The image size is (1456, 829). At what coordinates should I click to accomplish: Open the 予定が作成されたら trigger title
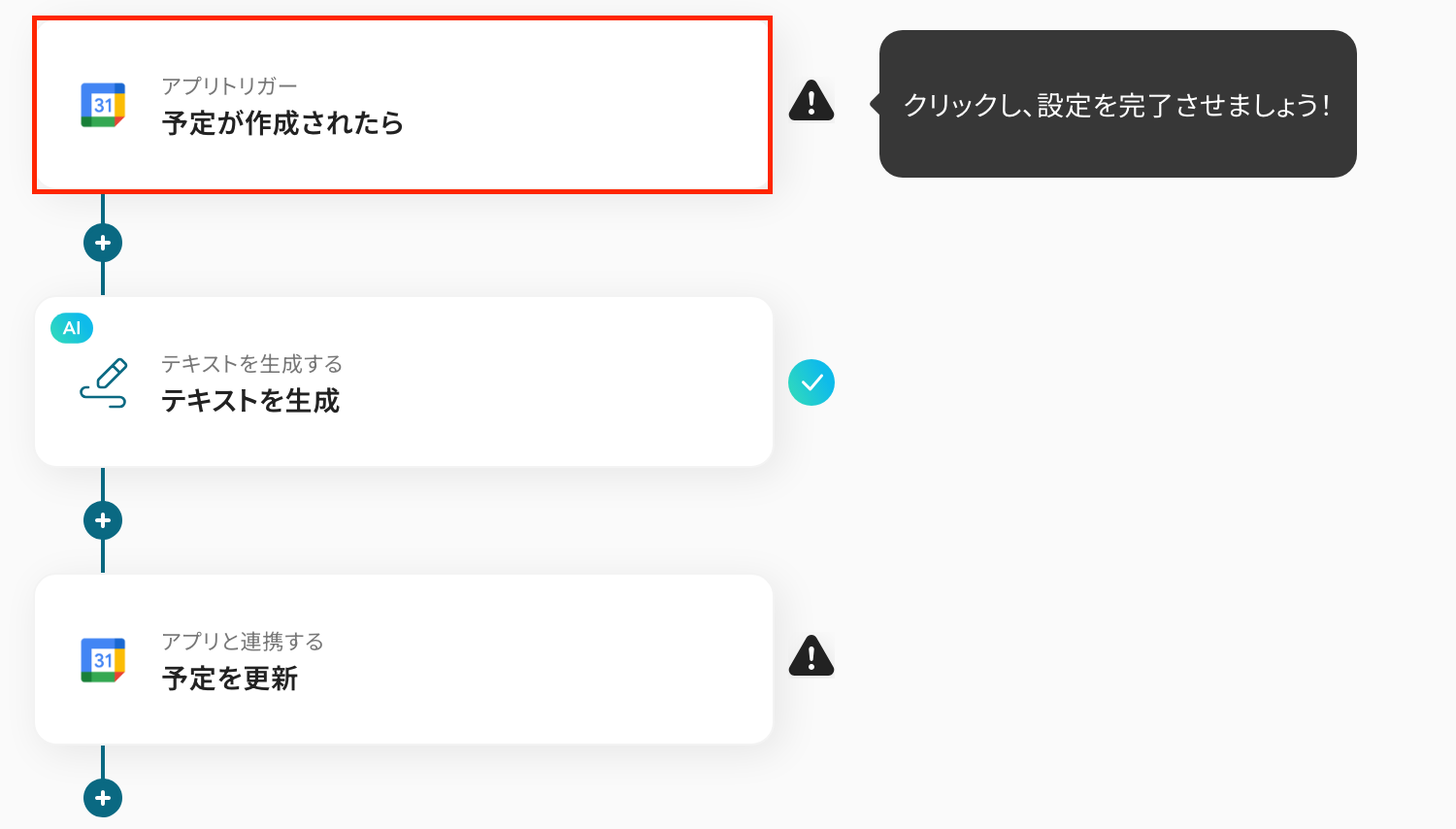point(282,123)
